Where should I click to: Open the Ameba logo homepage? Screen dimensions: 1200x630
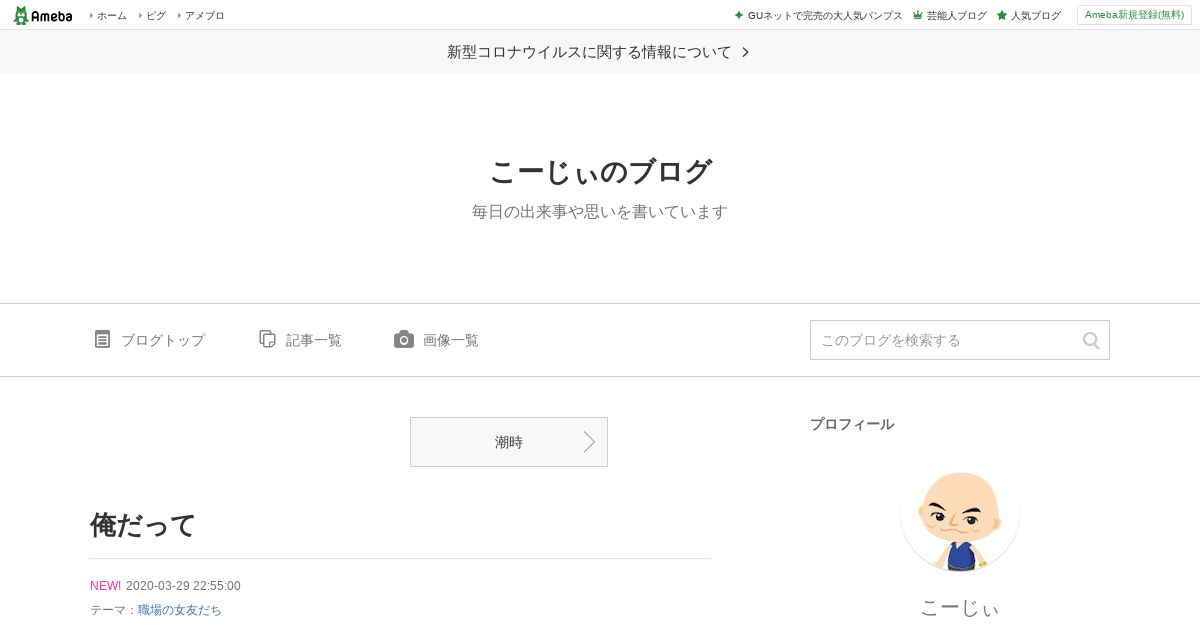coord(43,15)
